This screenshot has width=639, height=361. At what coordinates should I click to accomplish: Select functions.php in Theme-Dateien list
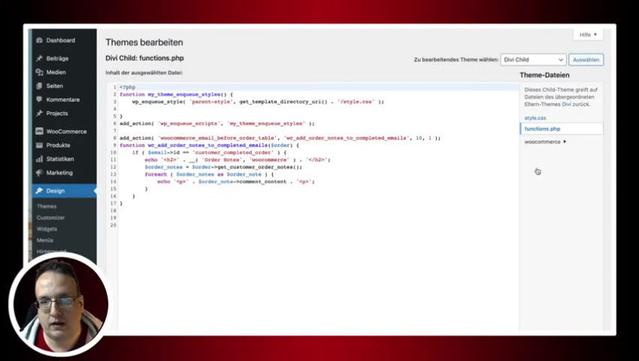coord(542,129)
